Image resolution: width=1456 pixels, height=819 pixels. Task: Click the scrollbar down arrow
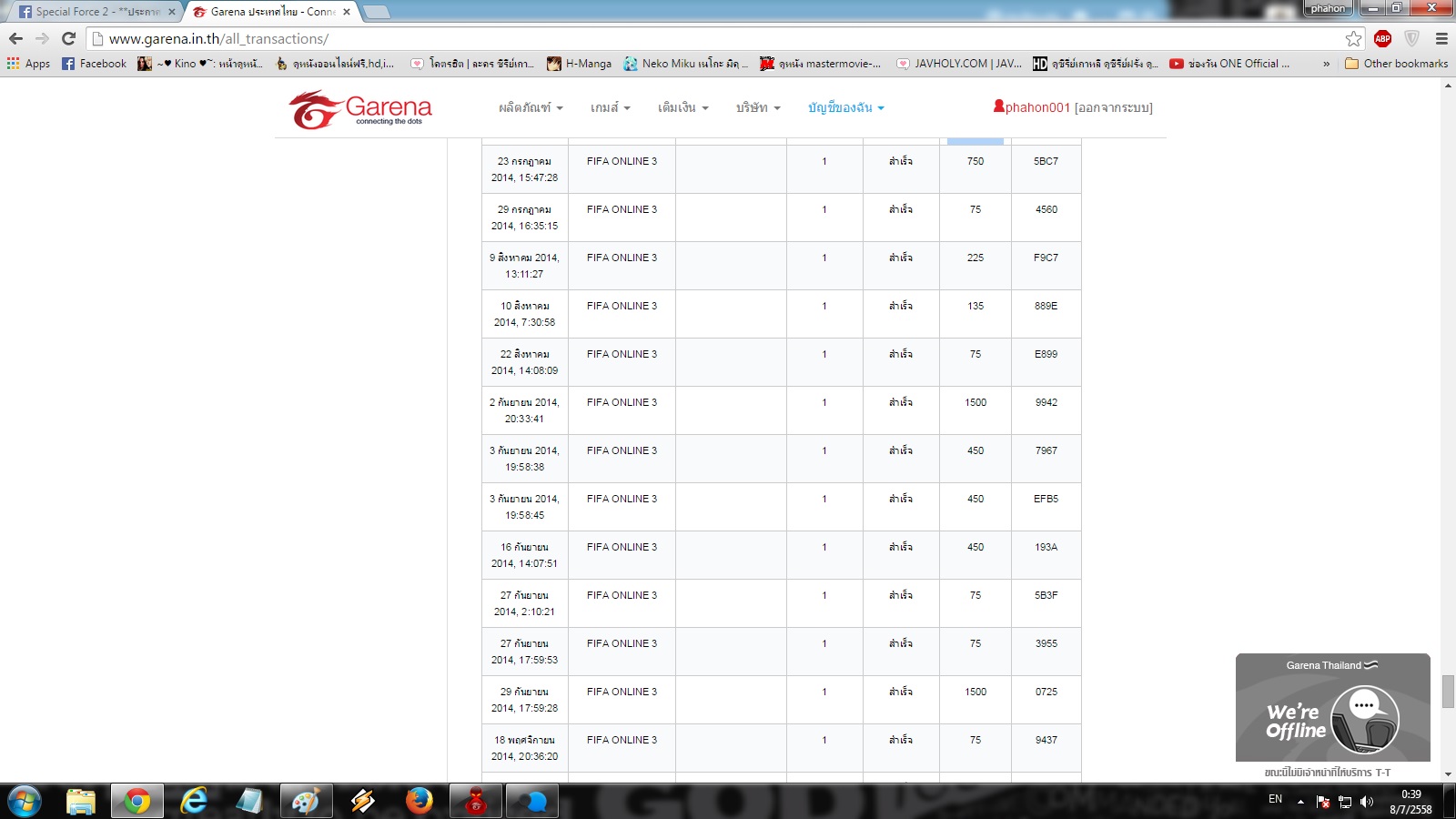[x=1448, y=774]
